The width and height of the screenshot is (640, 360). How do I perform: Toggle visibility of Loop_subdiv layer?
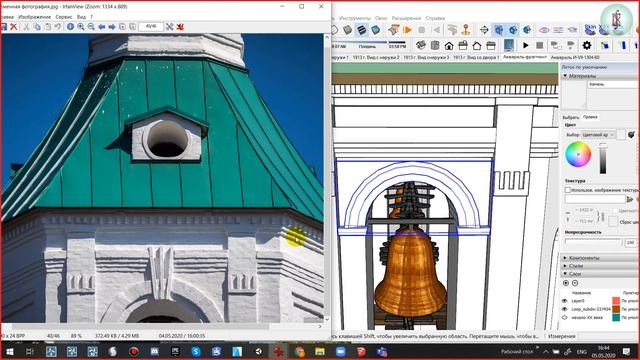coord(565,309)
